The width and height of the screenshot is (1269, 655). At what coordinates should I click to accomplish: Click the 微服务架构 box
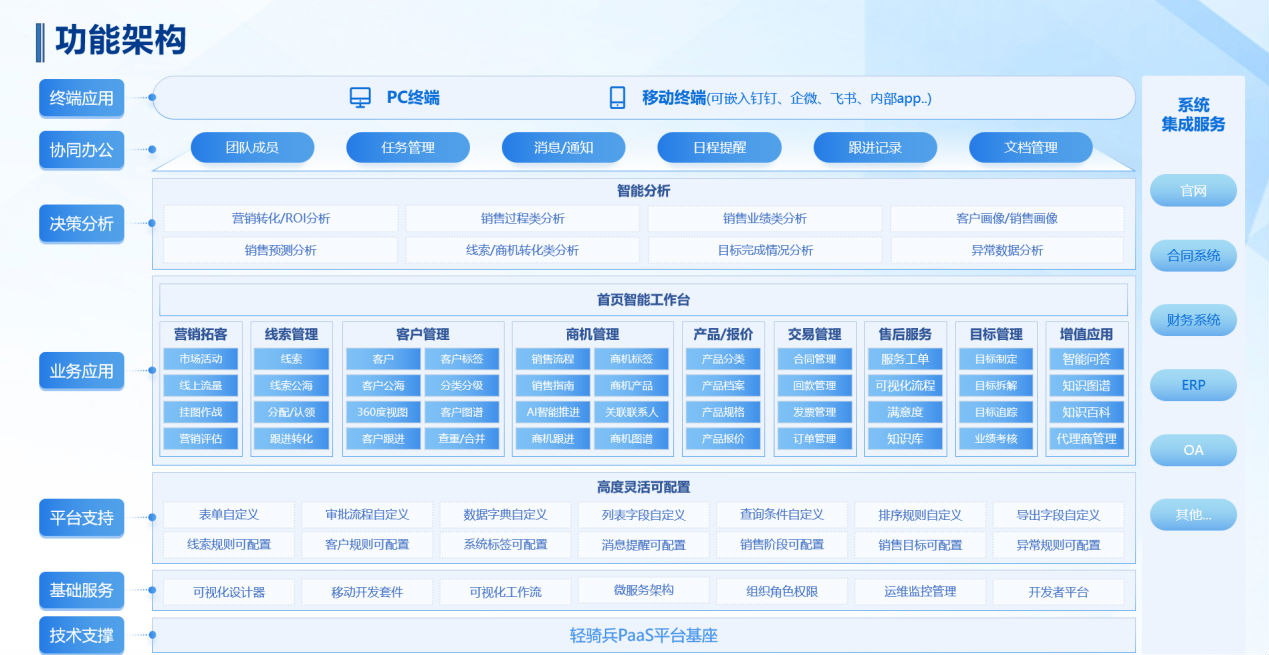tap(643, 590)
